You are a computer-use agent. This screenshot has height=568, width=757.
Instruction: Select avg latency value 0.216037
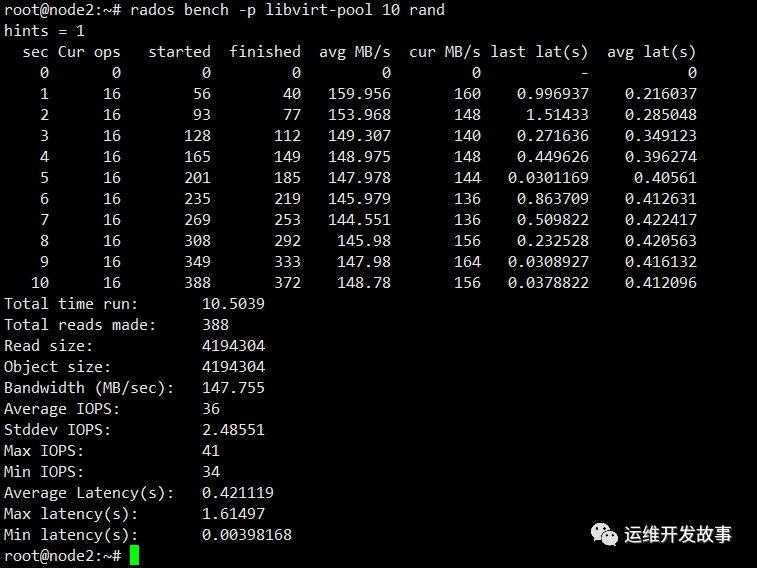tap(661, 94)
